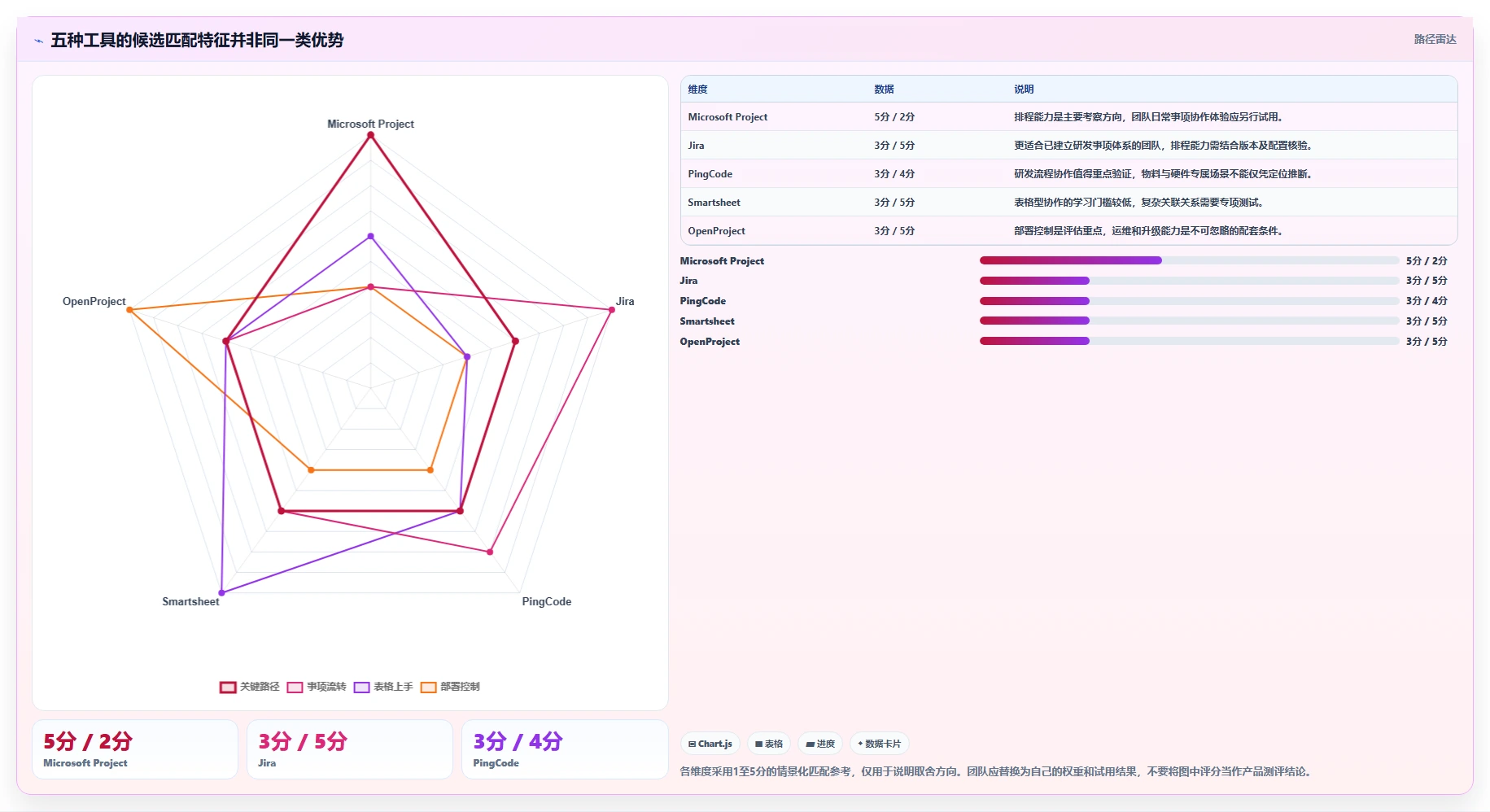
Task: Click the crimson data point at Microsoft Project peak
Action: pos(370,136)
